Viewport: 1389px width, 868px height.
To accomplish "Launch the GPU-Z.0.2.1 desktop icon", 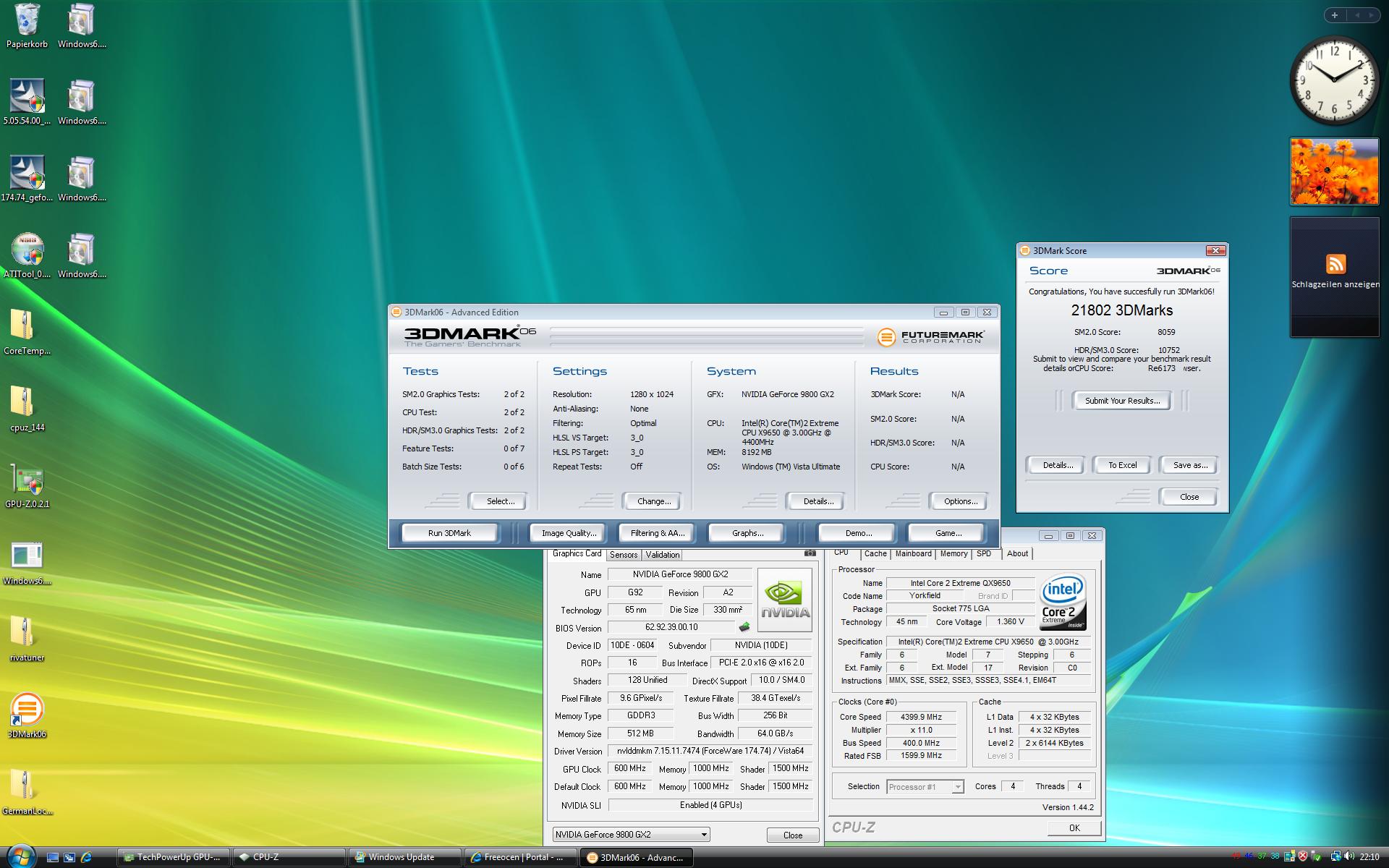I will (x=27, y=485).
